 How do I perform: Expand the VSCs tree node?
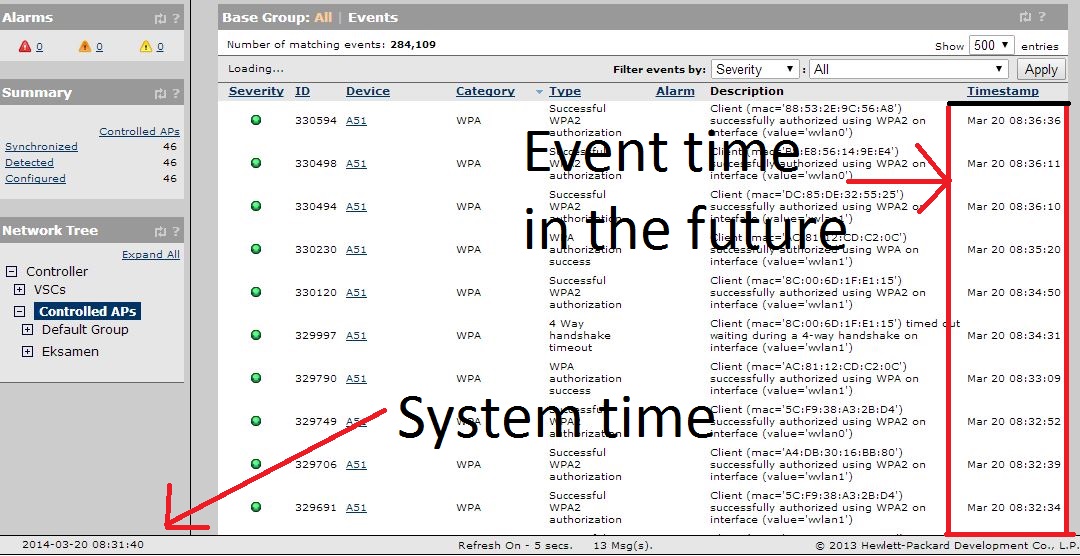[19, 289]
